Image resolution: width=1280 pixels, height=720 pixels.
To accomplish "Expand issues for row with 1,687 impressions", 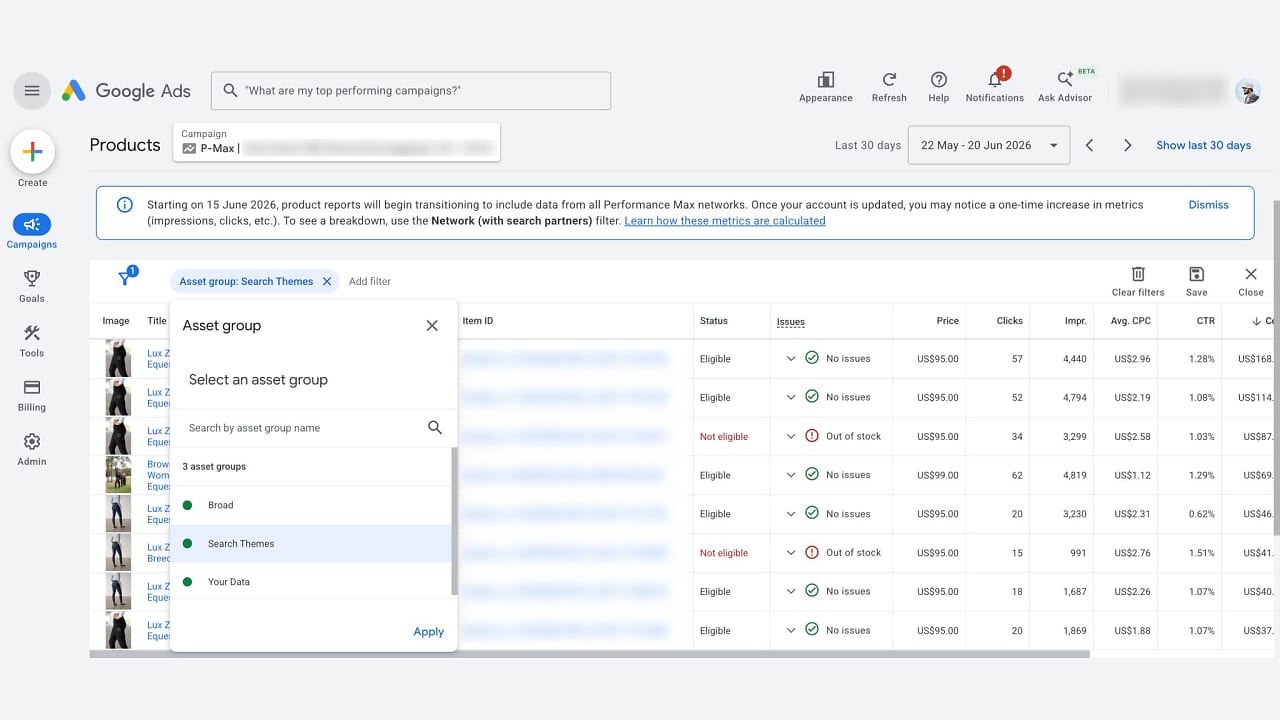I will pyautogui.click(x=790, y=592).
